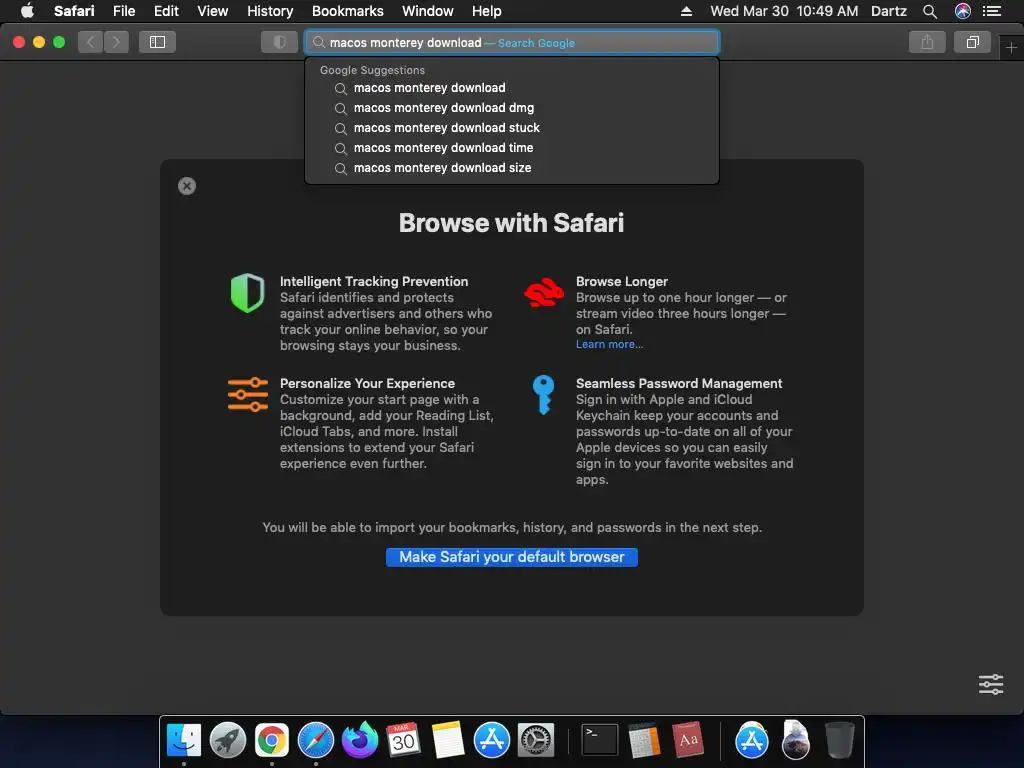Open the Help menu
The image size is (1024, 768).
click(487, 11)
